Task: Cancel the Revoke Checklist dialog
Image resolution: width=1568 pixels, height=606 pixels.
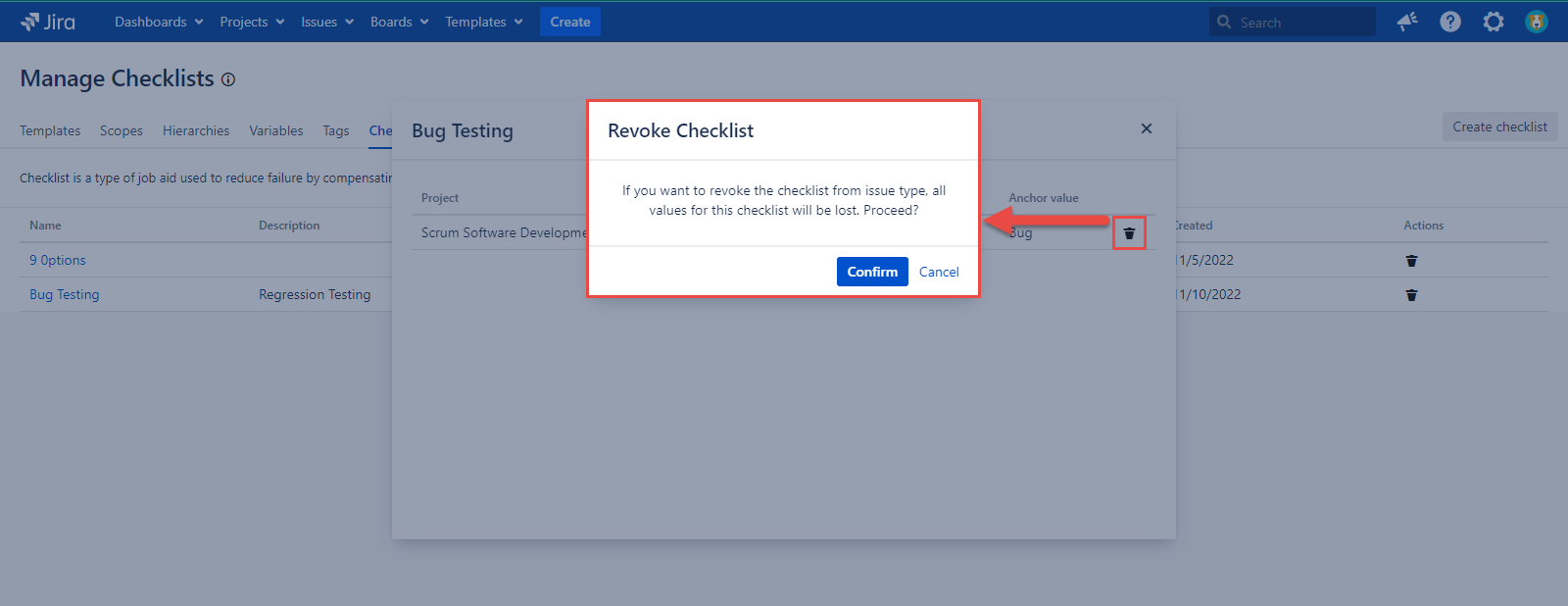Action: point(939,272)
